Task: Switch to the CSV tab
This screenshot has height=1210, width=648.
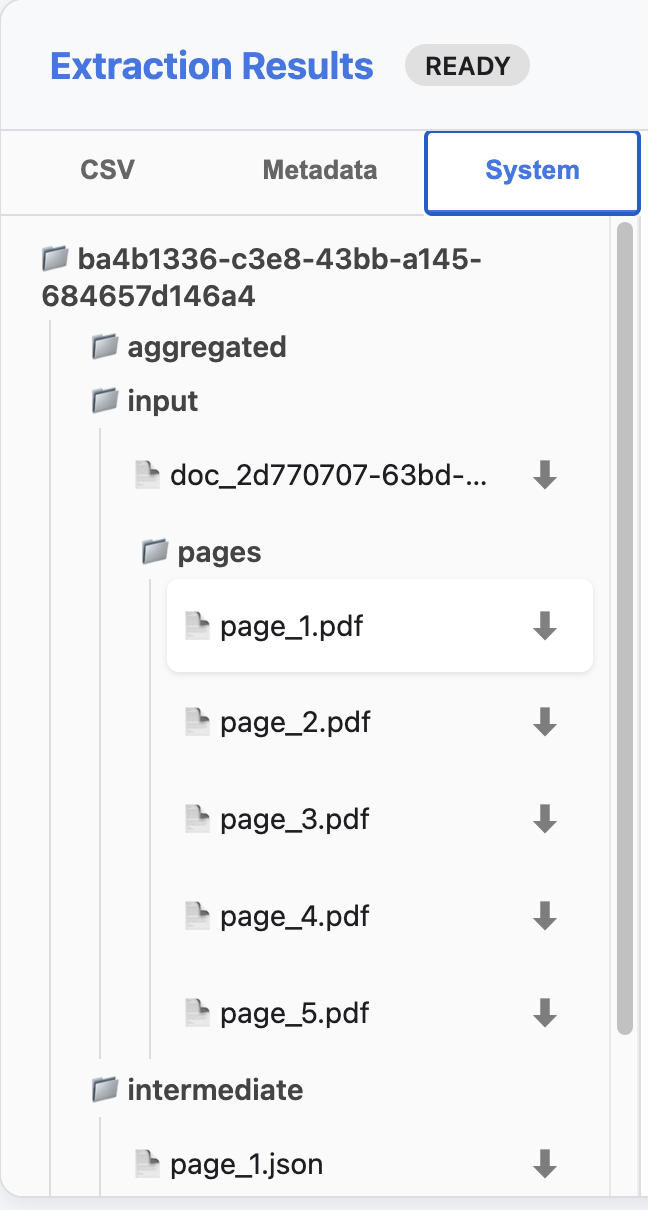Action: [107, 170]
